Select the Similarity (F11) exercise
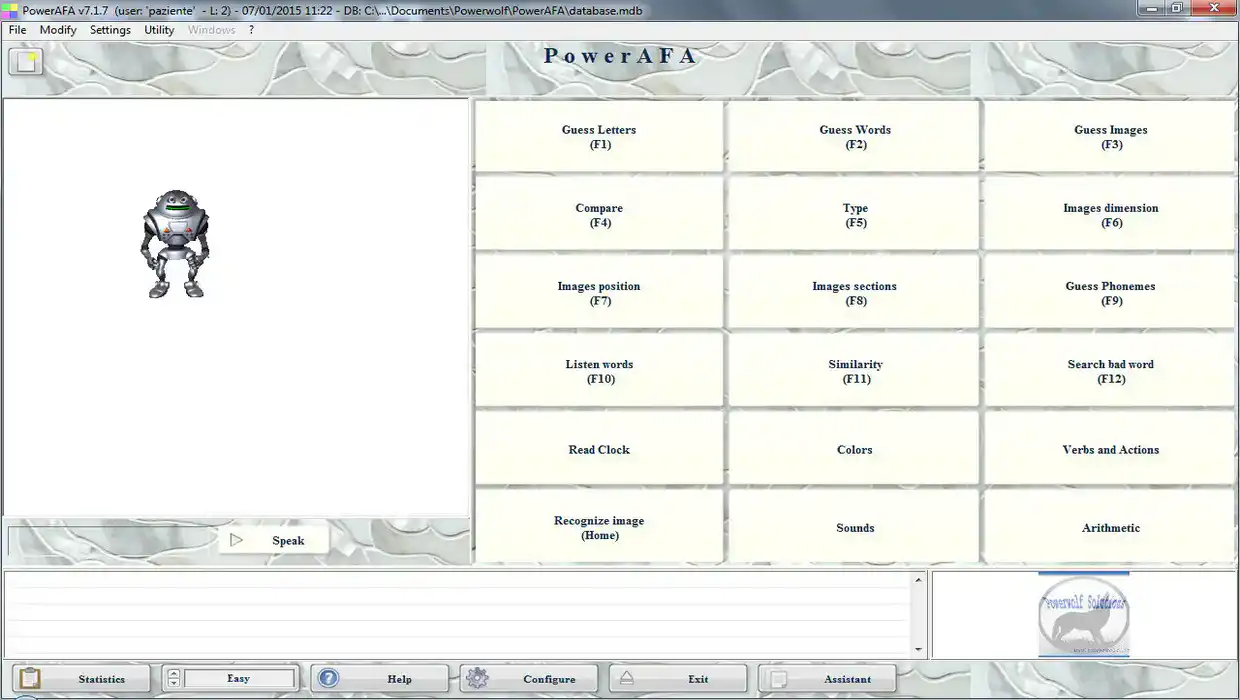 [x=855, y=371]
